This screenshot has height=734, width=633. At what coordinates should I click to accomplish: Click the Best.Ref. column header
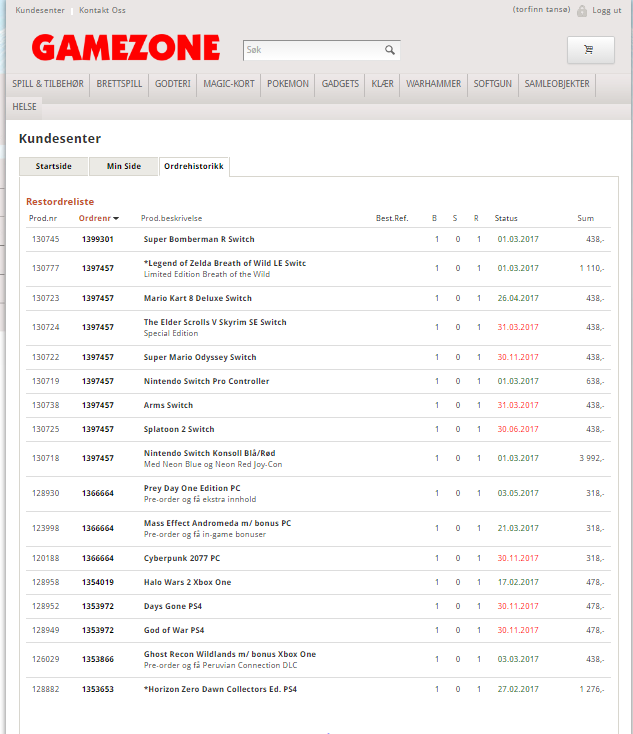(392, 218)
